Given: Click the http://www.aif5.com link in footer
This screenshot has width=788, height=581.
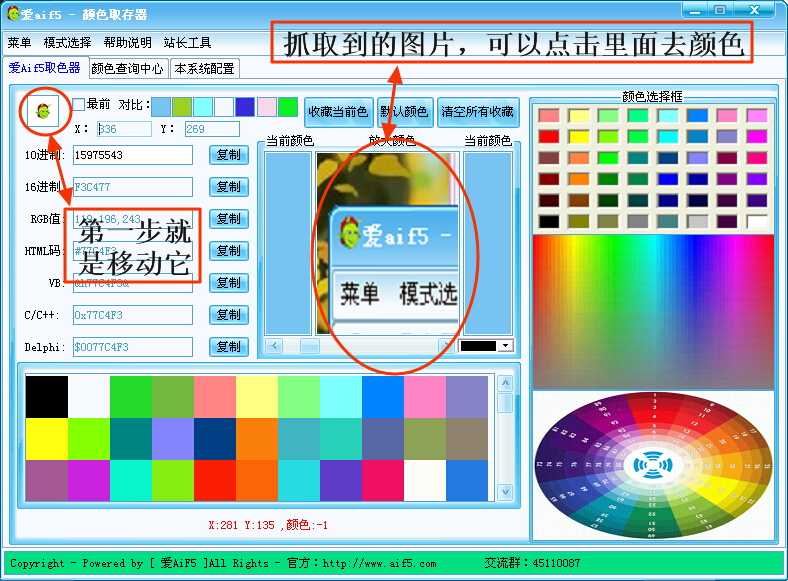Looking at the screenshot, I should click(379, 563).
